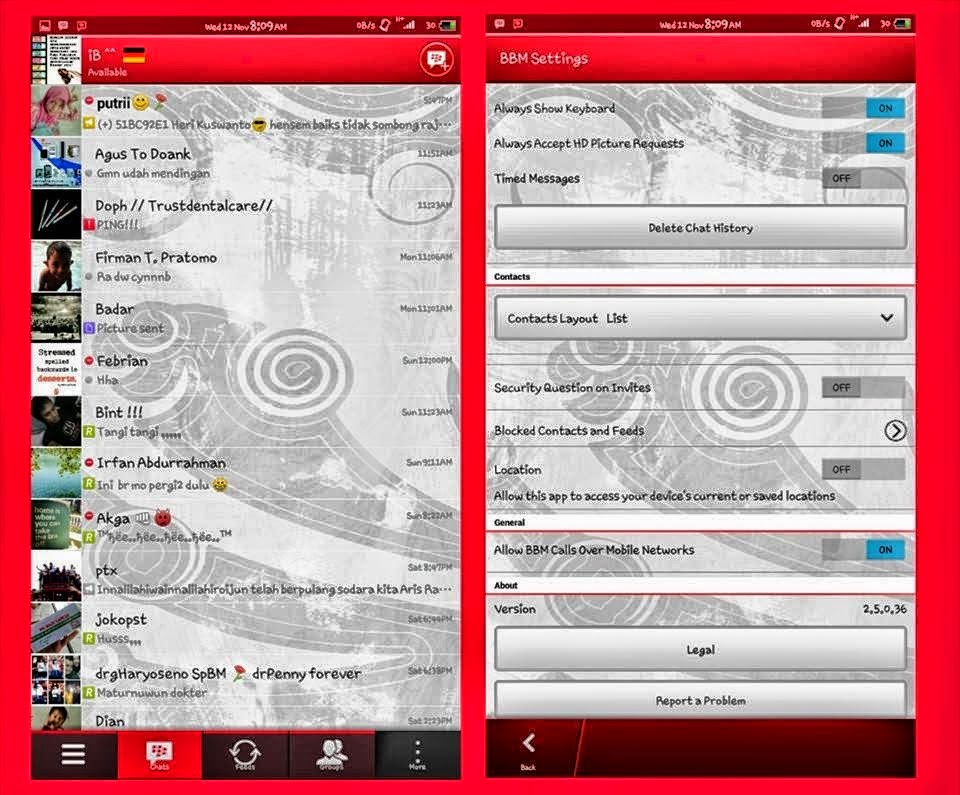Tap the clock in the right status bar
Screen dimensions: 960x795
[x=722, y=24]
